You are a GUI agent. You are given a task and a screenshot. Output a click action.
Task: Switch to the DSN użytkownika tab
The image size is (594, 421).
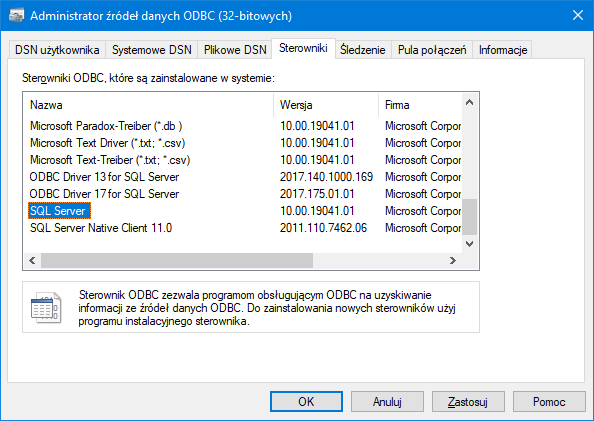tap(57, 50)
